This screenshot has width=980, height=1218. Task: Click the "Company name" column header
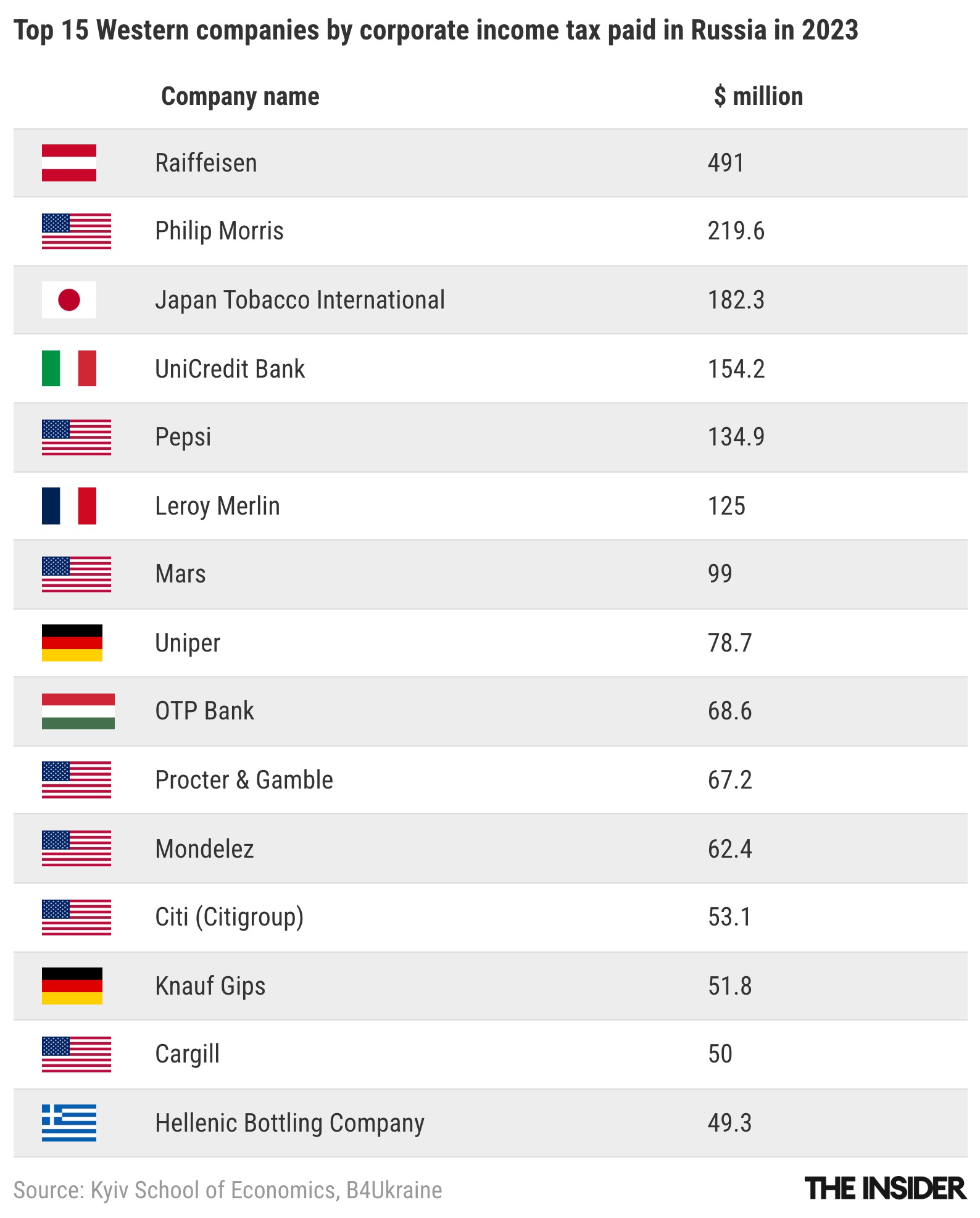click(x=240, y=97)
